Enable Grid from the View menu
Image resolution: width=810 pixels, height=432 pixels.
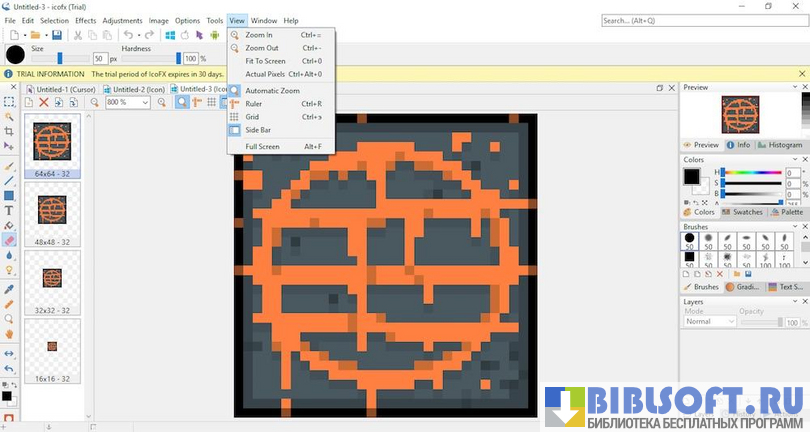[x=252, y=117]
